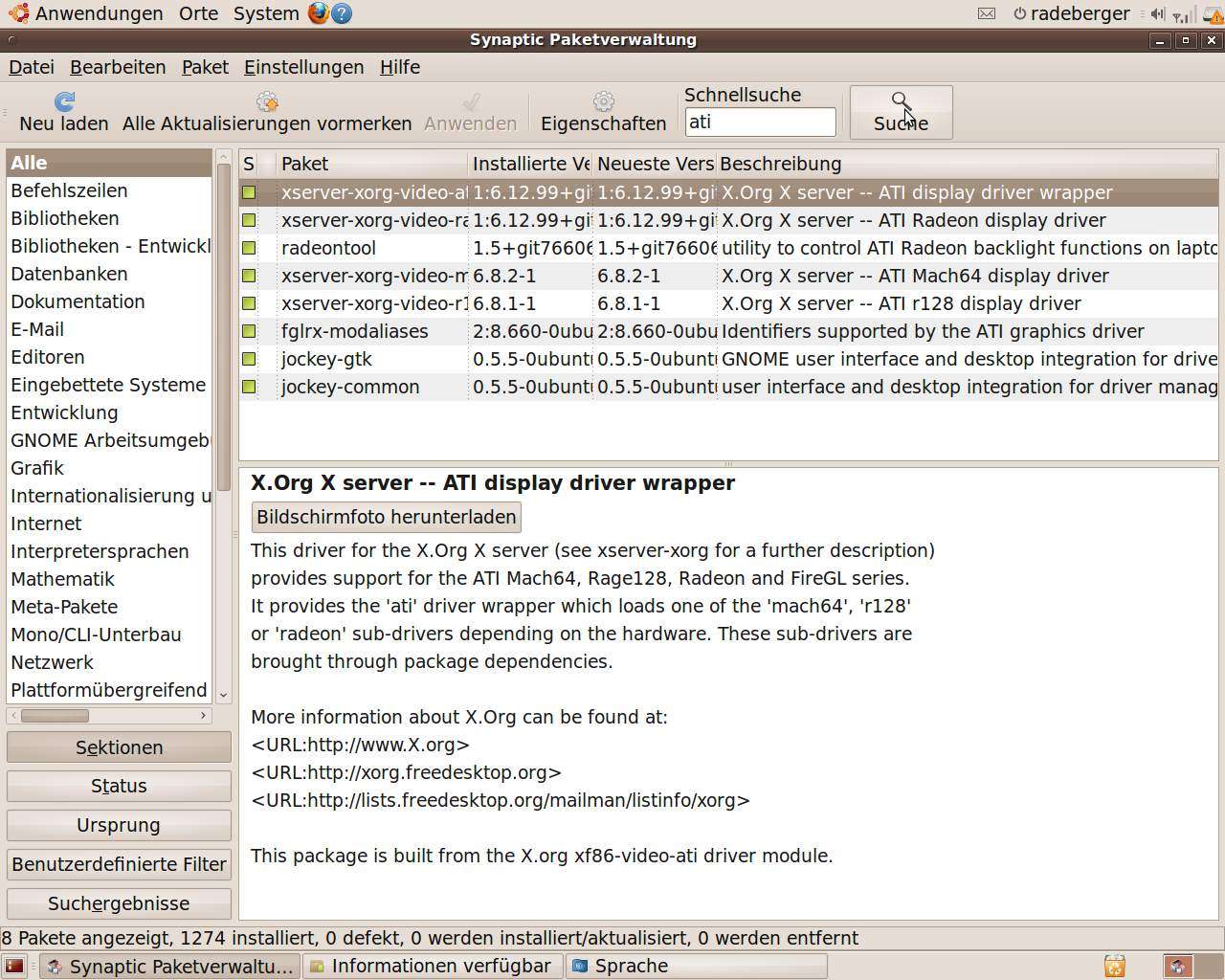Open the mail envelope indicator in the top panel
Image resolution: width=1225 pixels, height=980 pixels.
987,13
